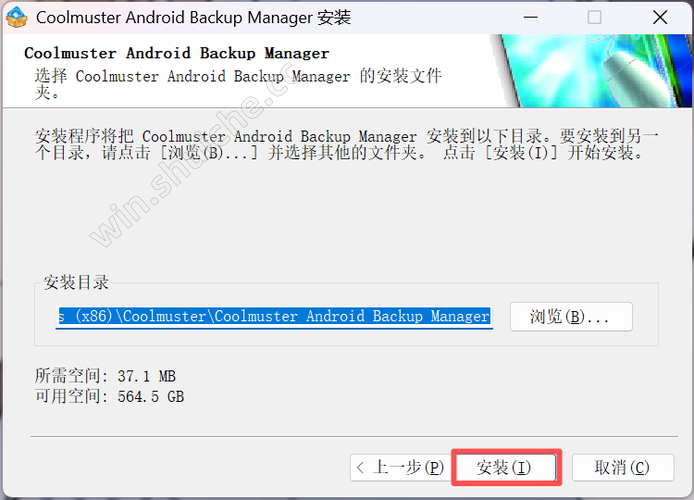Click the 所需空间: 37.1 MB text

click(x=105, y=376)
